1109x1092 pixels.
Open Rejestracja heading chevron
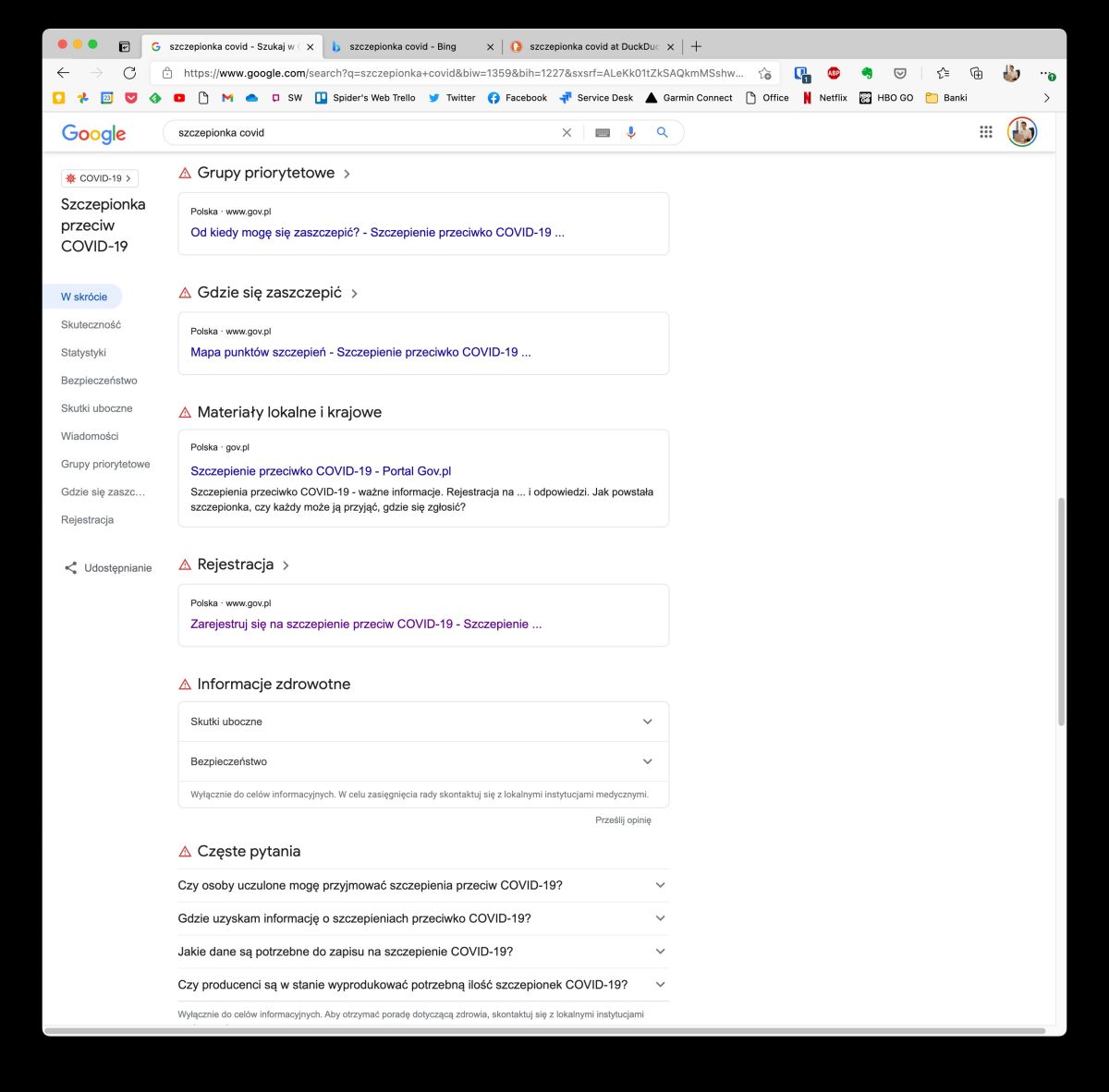[286, 565]
